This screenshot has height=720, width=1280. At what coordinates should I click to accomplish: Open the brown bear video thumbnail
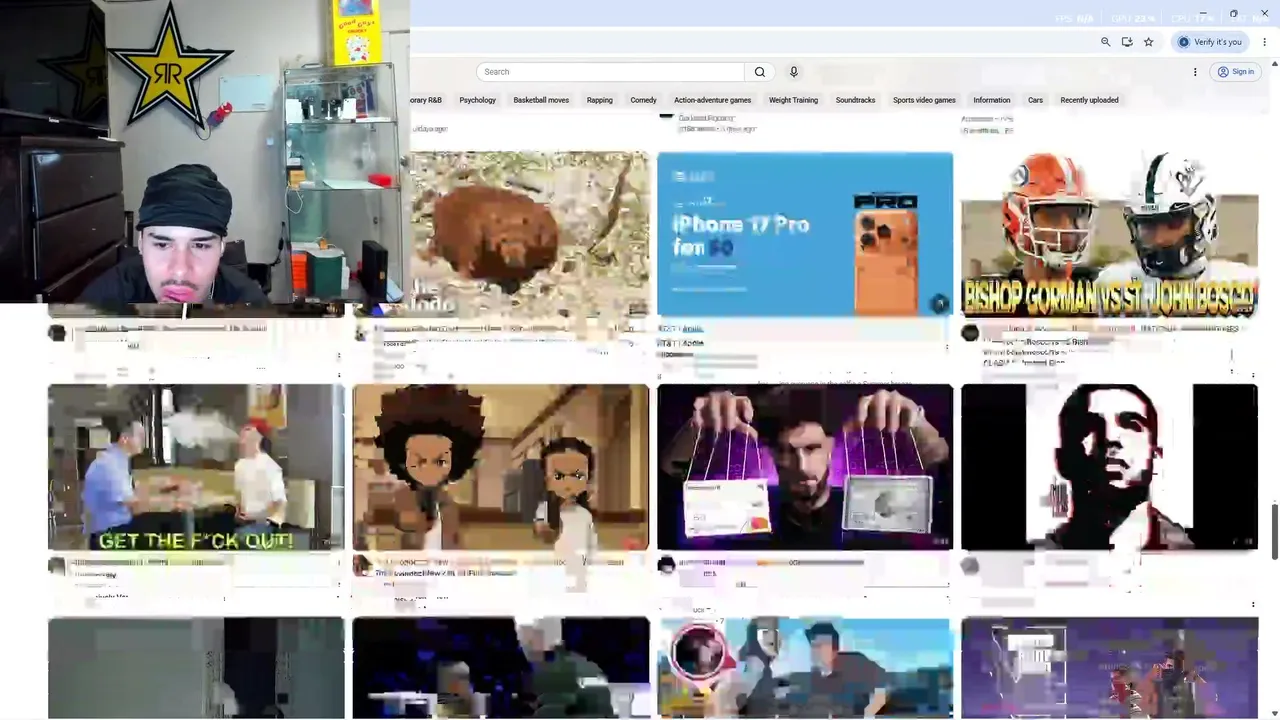[529, 234]
